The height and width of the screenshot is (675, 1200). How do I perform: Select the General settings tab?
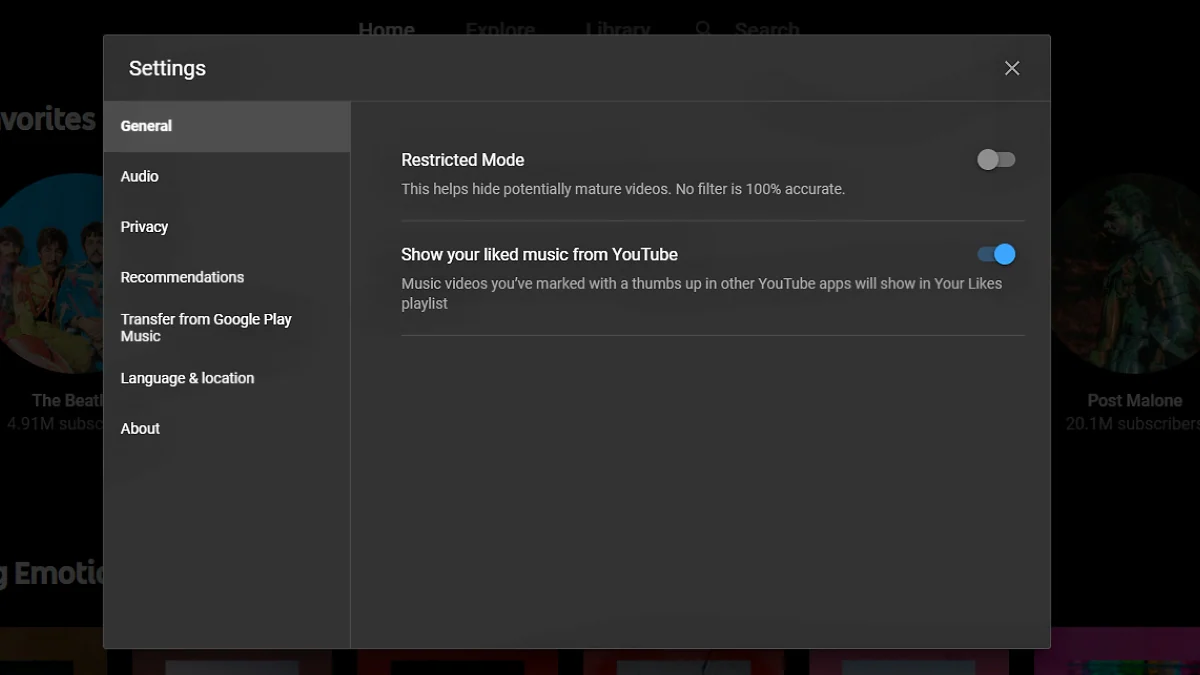[x=227, y=126]
